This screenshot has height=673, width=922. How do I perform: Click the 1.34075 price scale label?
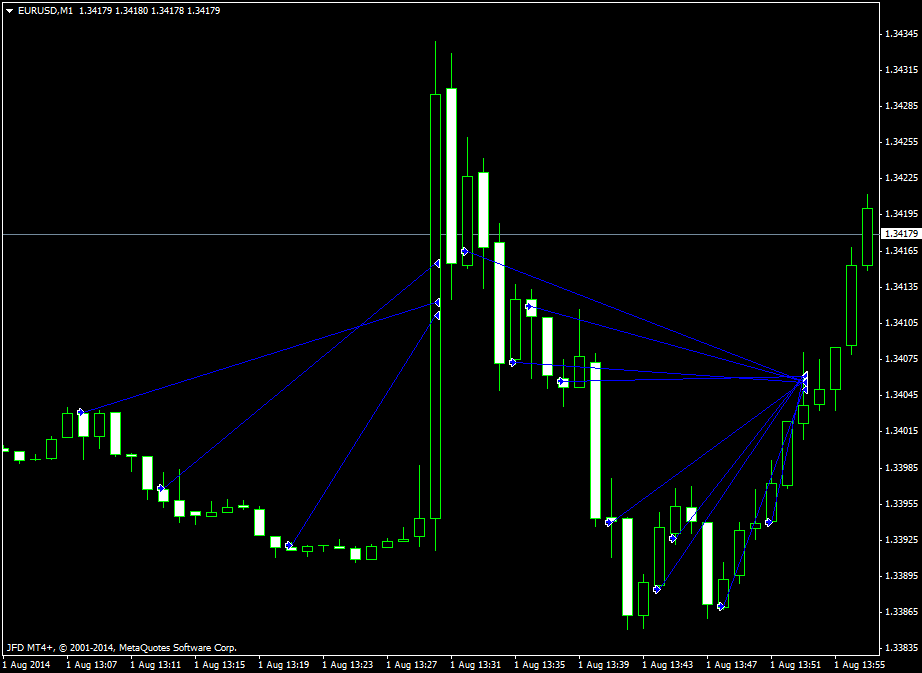click(901, 359)
